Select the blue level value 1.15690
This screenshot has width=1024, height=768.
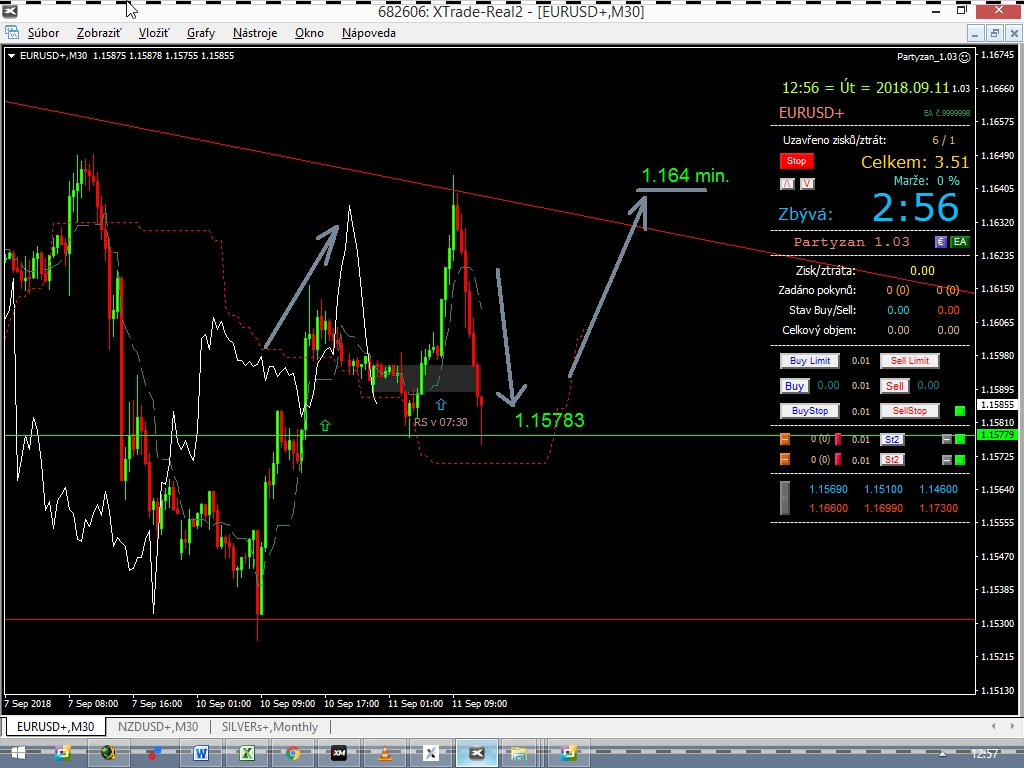point(828,489)
